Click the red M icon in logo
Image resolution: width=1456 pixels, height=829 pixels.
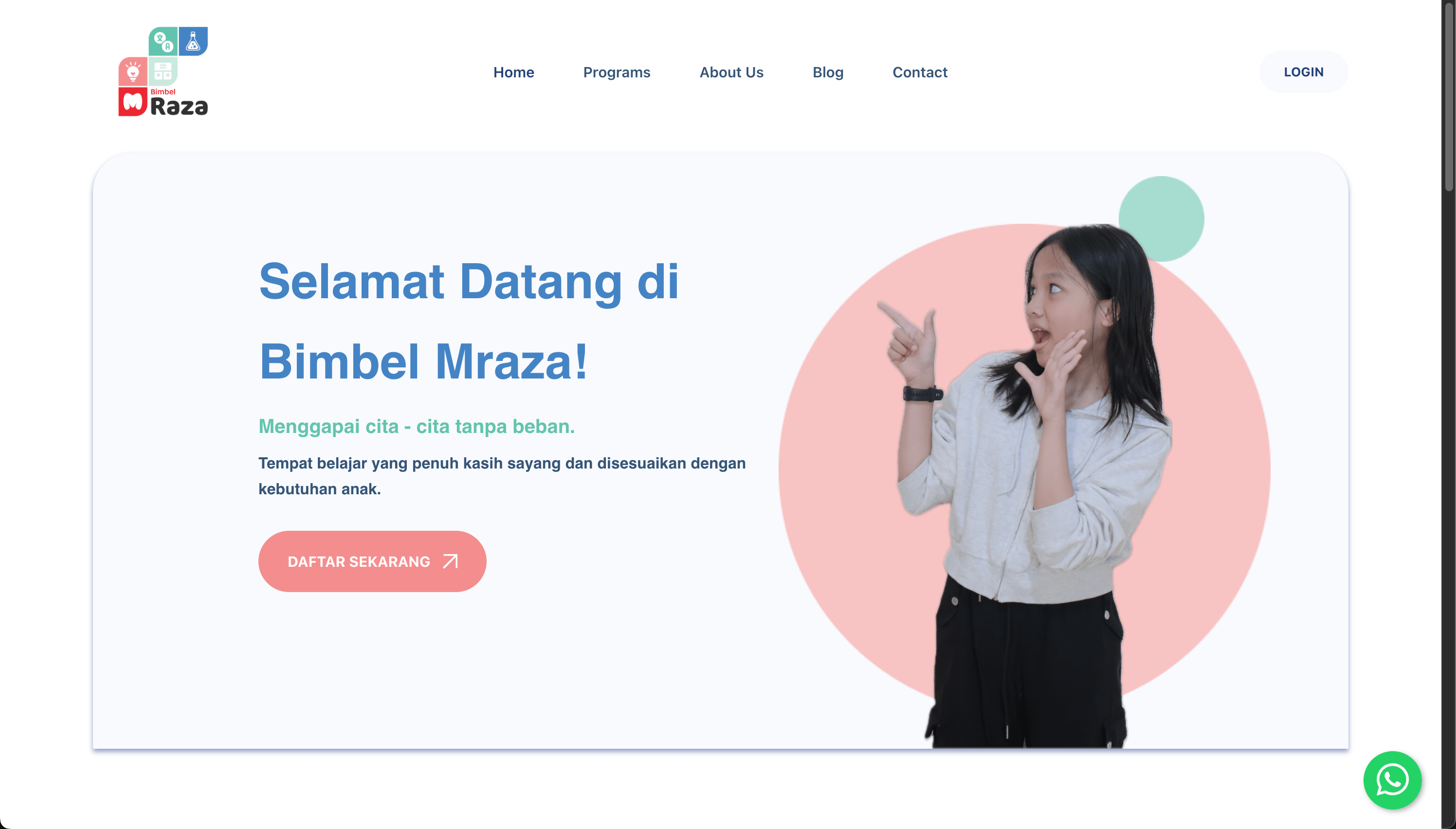click(x=133, y=102)
